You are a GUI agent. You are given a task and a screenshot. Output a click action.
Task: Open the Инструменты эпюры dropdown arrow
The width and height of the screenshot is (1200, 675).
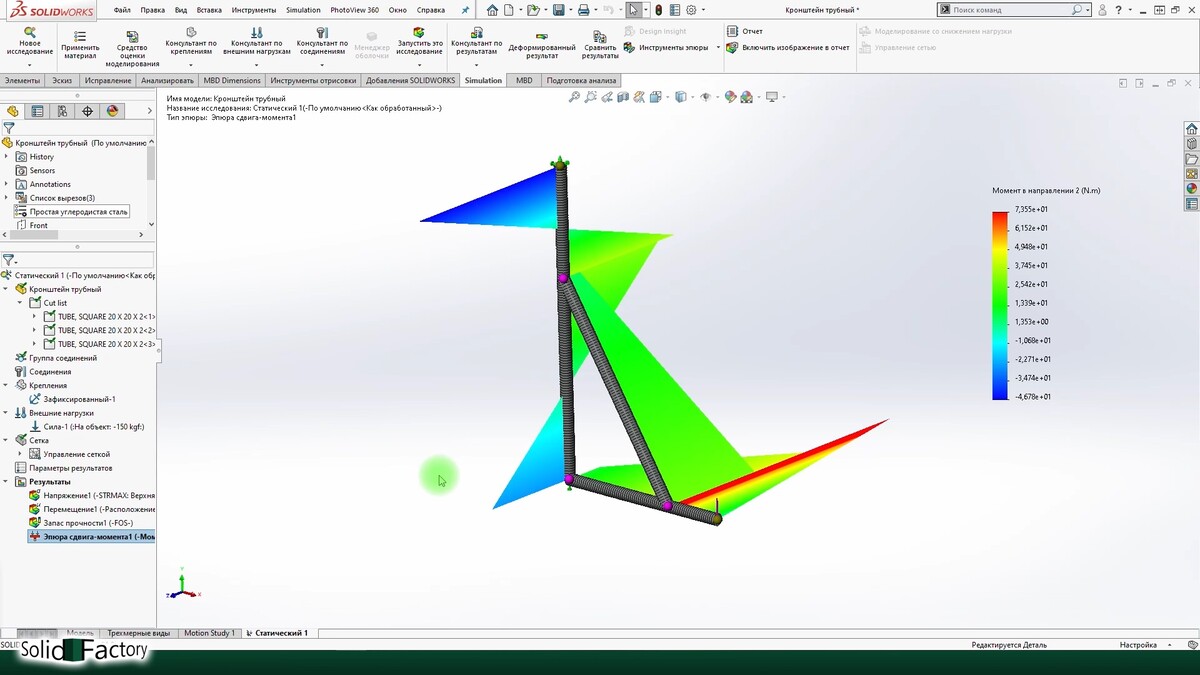click(x=717, y=48)
